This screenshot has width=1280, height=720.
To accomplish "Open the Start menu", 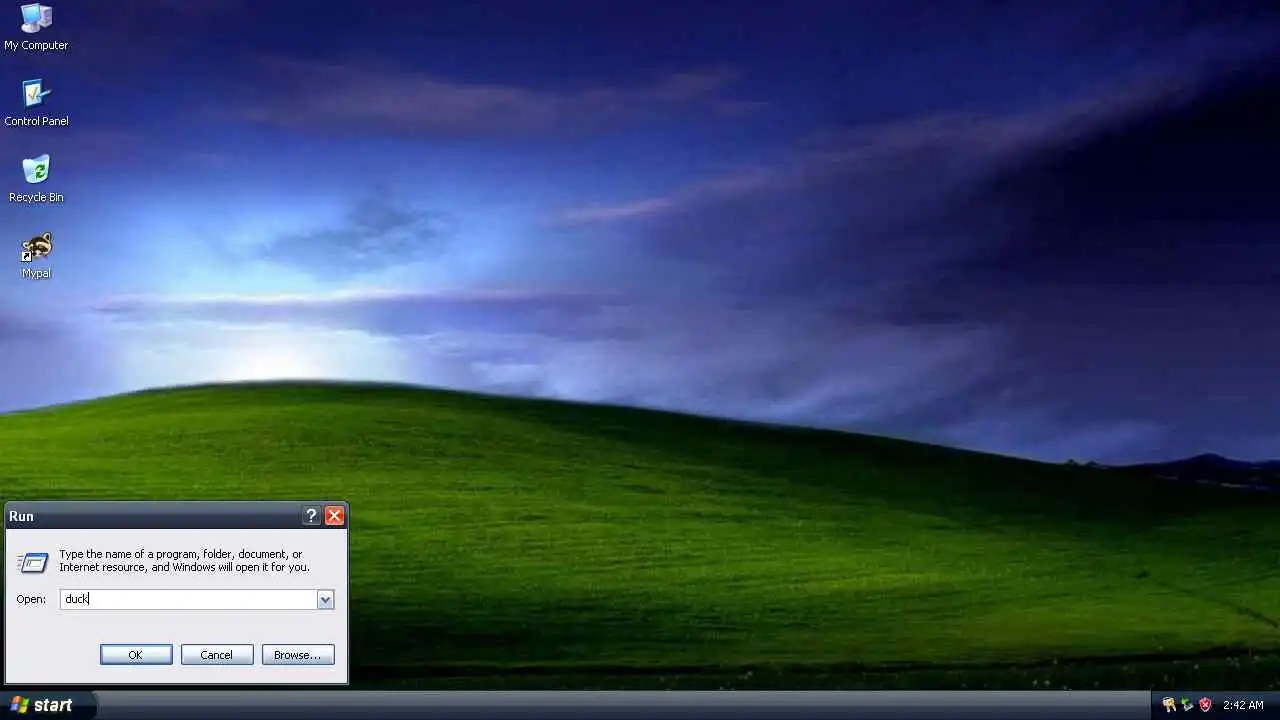I will click(x=46, y=705).
